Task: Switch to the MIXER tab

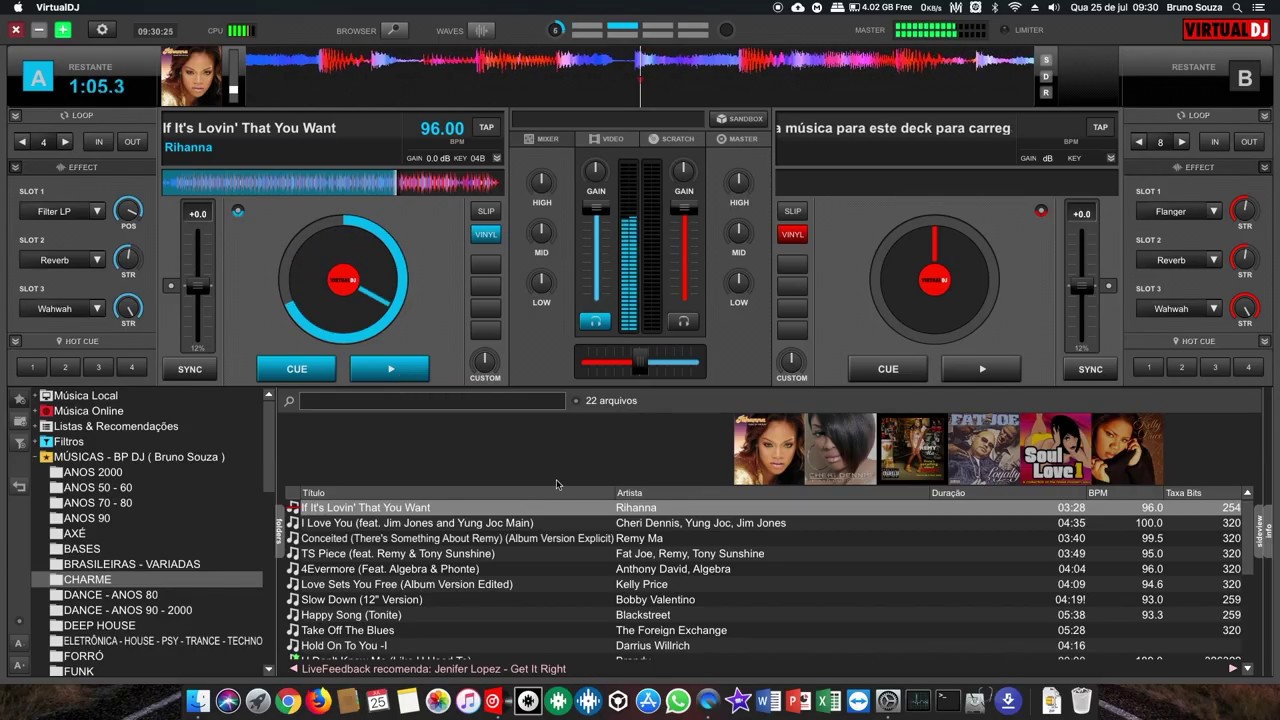Action: (541, 139)
